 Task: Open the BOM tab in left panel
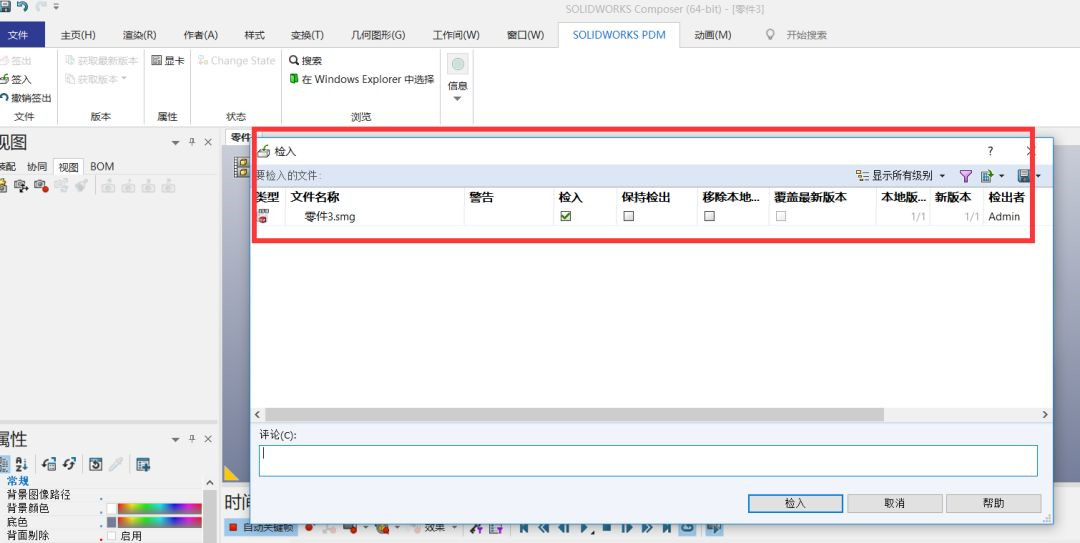[x=102, y=167]
